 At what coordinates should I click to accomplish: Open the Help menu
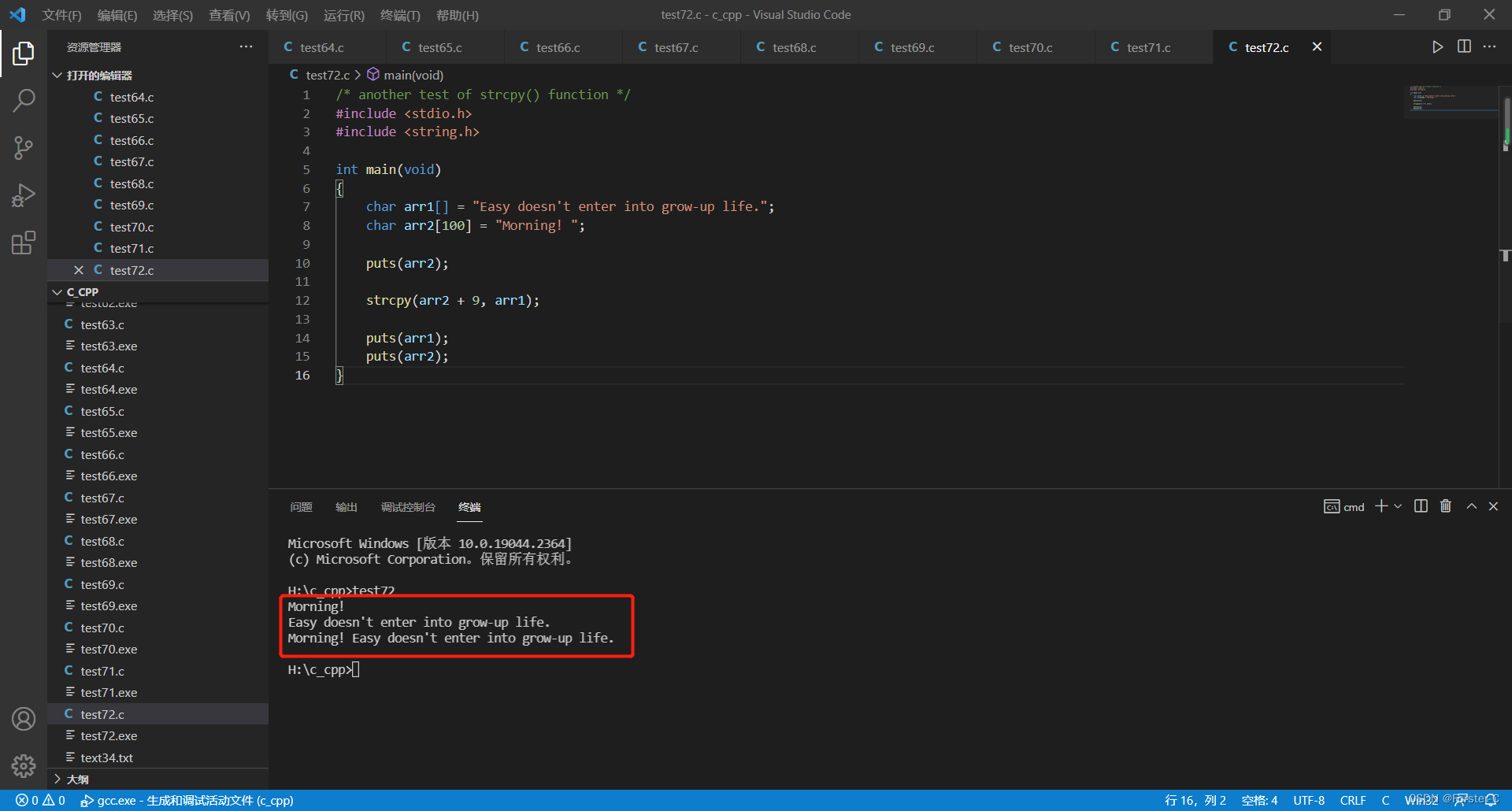coord(457,15)
